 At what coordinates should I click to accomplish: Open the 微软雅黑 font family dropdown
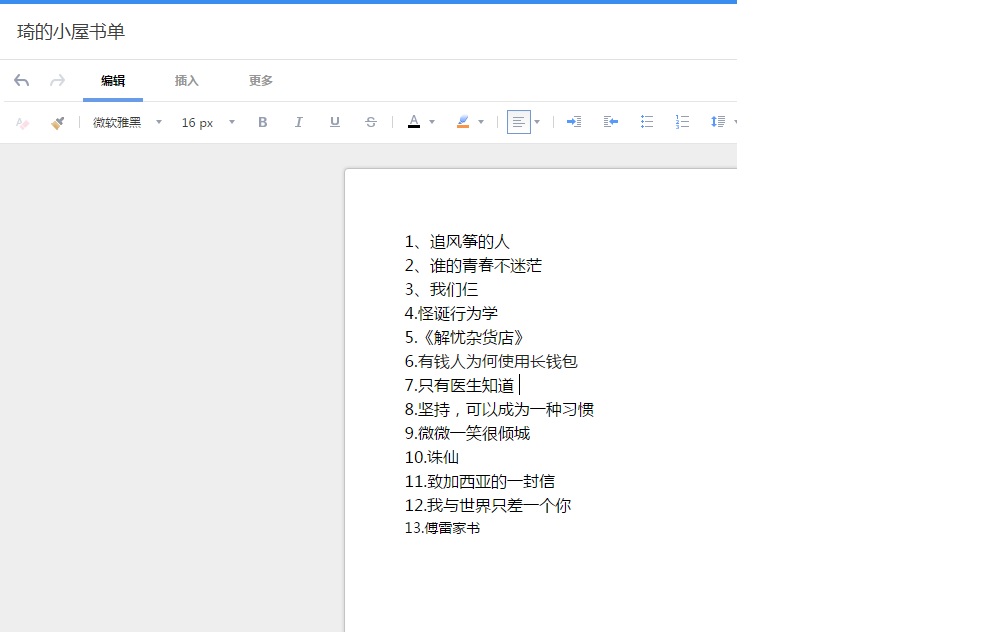tap(127, 122)
